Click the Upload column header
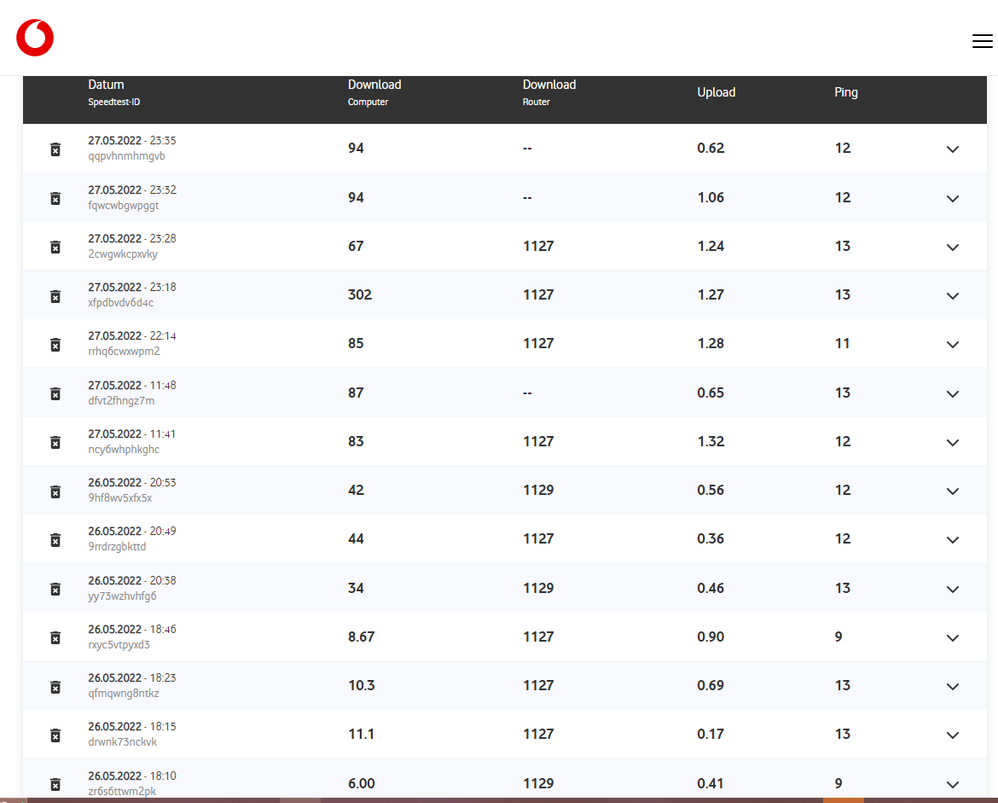This screenshot has width=998, height=803. 716,92
